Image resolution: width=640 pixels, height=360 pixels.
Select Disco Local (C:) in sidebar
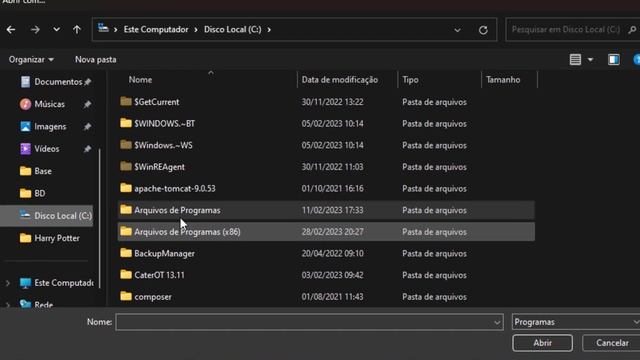[47, 216]
